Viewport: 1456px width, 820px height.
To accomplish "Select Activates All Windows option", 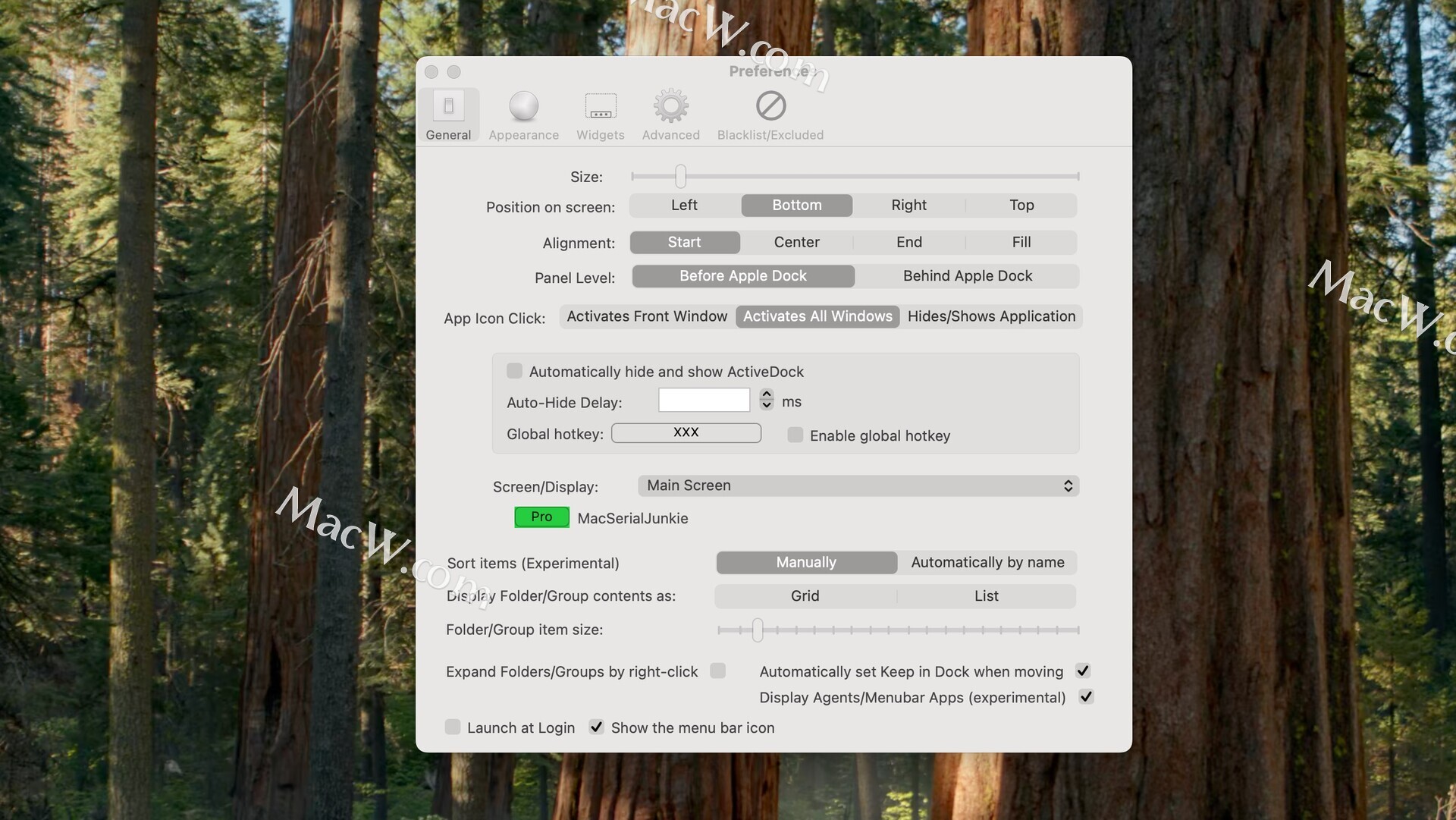I will click(817, 317).
